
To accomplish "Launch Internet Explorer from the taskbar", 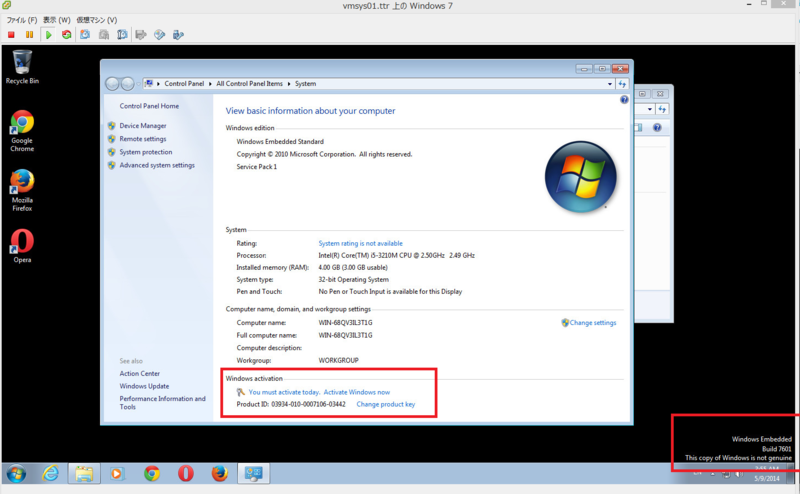I will 51,474.
